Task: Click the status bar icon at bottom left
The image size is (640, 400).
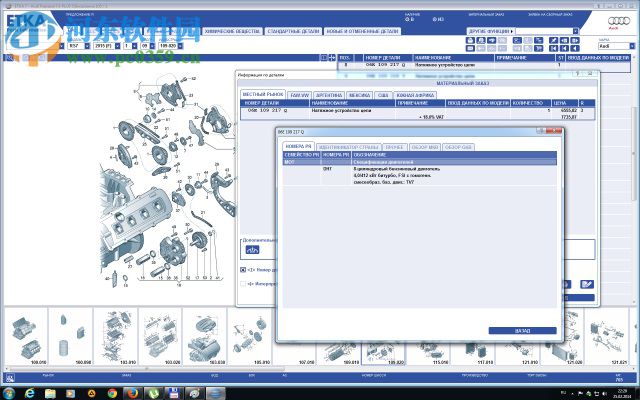Action: point(10,378)
